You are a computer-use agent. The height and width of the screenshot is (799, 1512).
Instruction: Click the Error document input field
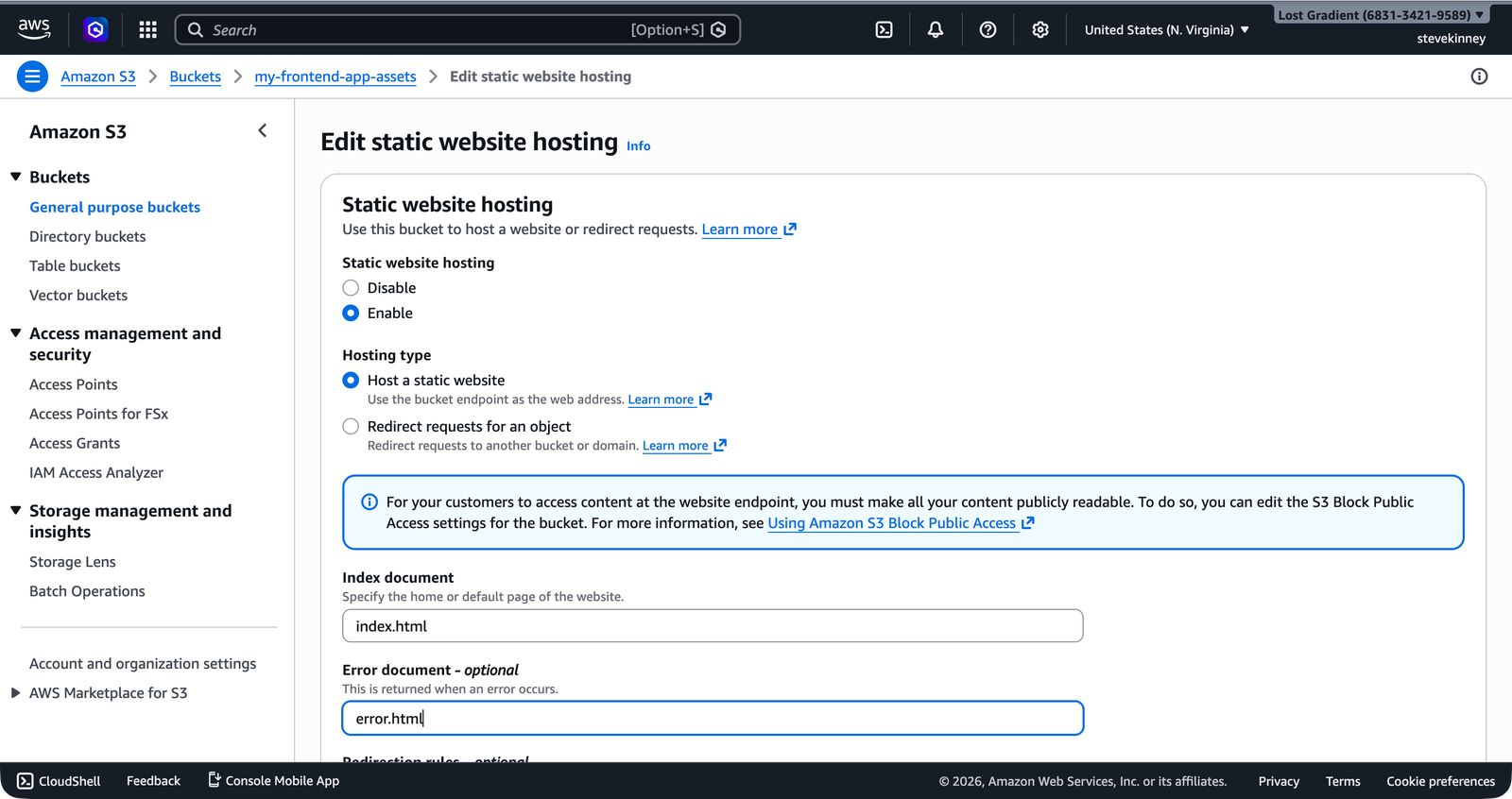pyautogui.click(x=713, y=719)
